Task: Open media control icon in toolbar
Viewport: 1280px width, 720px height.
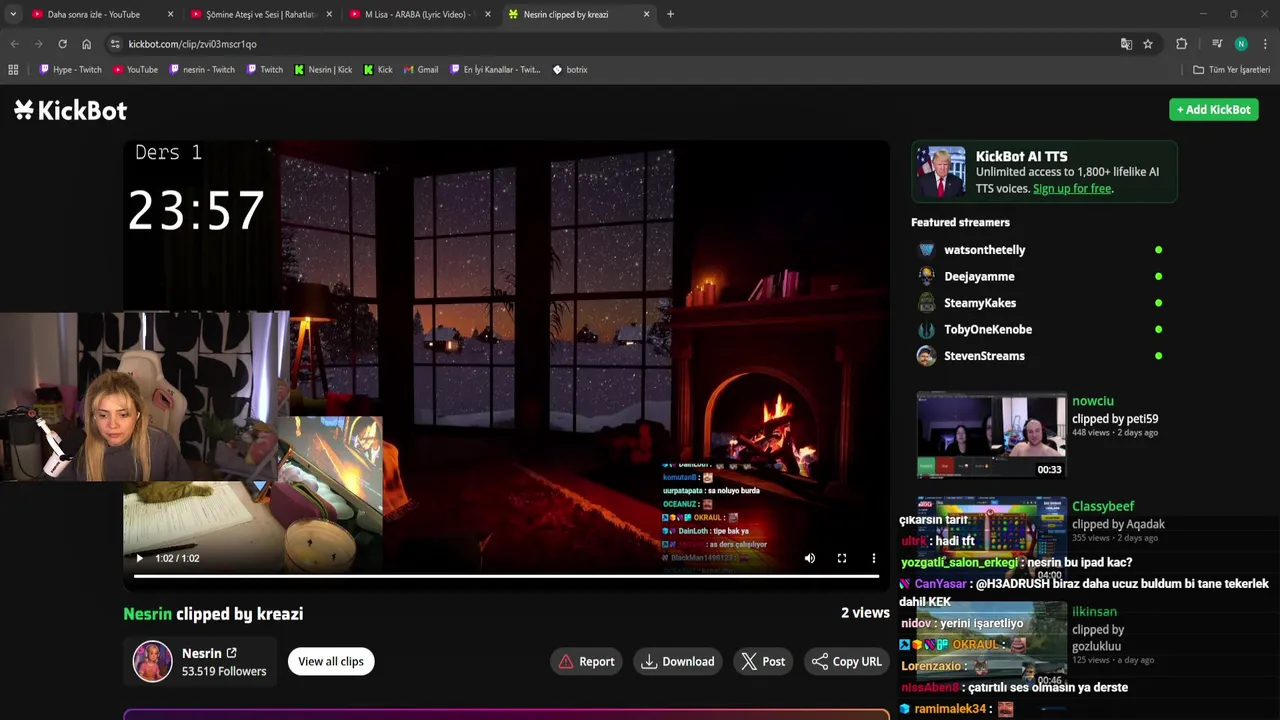Action: coord(1217,44)
